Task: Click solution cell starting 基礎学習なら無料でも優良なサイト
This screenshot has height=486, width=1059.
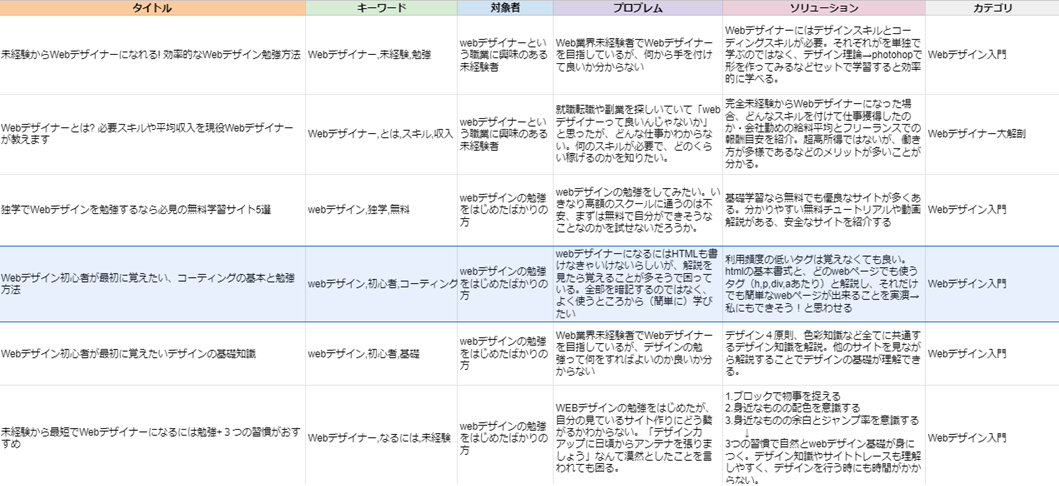Action: [x=824, y=210]
